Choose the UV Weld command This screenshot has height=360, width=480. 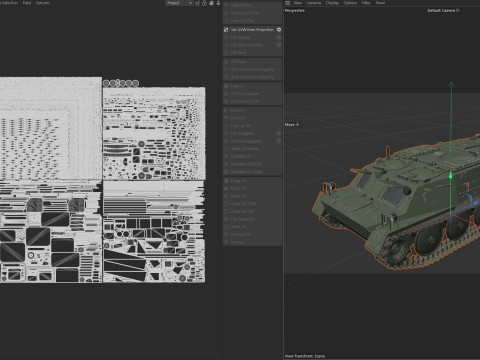252,53
